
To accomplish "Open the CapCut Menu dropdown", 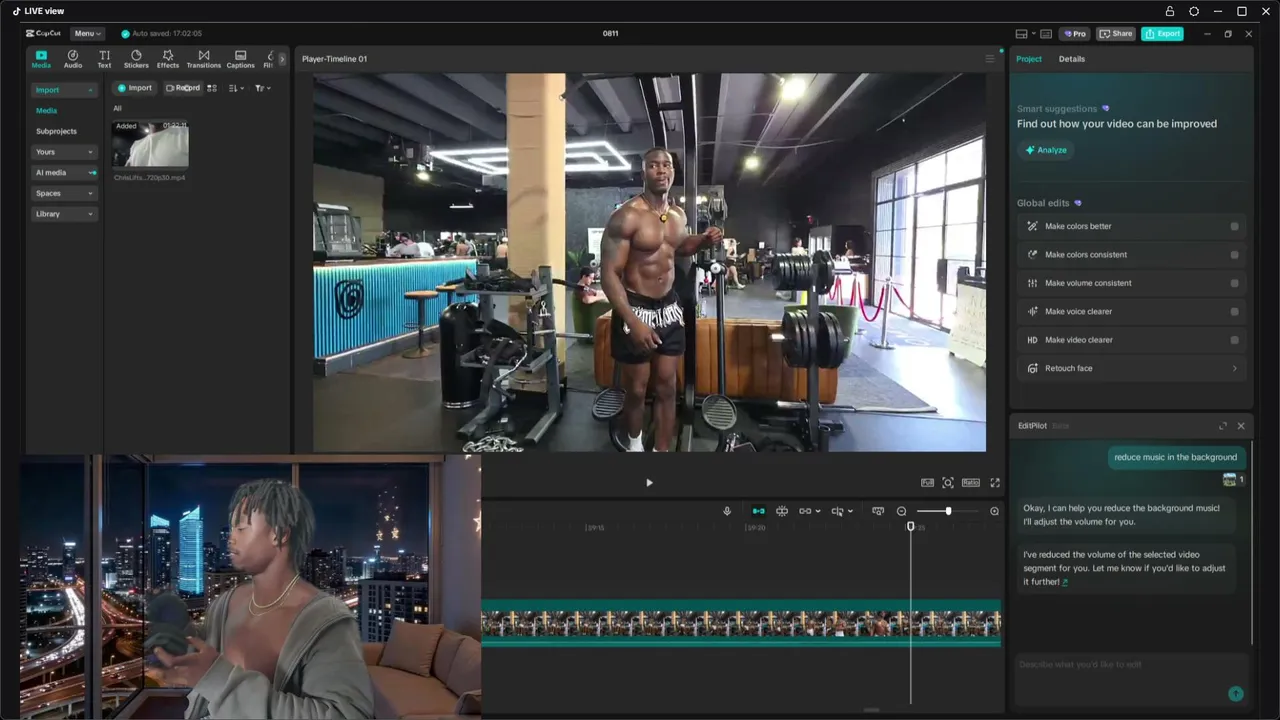I will (88, 34).
